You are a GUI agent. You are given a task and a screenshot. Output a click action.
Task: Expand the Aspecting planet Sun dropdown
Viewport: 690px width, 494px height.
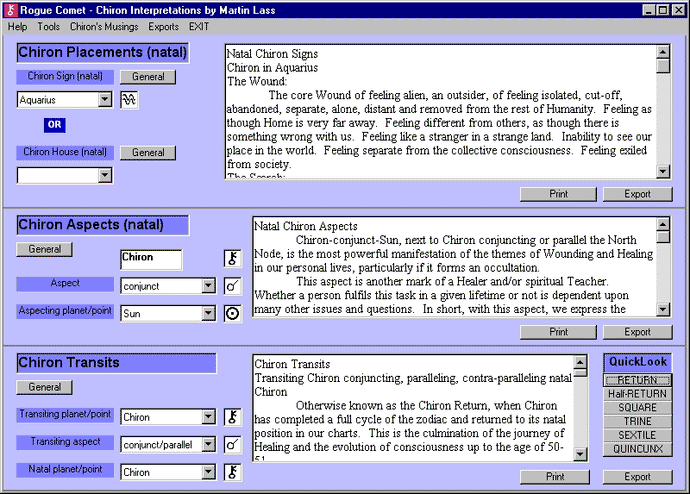tap(208, 314)
